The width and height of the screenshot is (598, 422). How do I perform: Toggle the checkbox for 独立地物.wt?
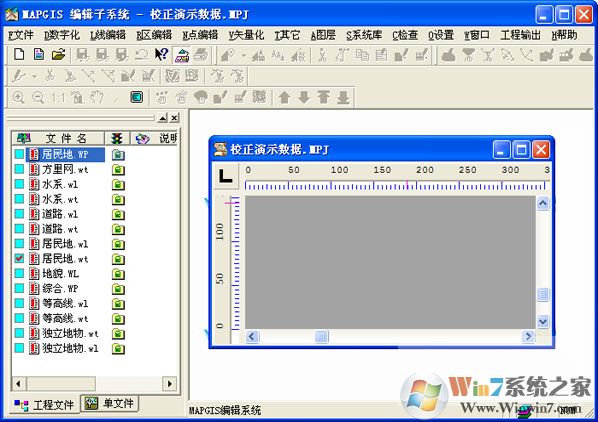[19, 333]
